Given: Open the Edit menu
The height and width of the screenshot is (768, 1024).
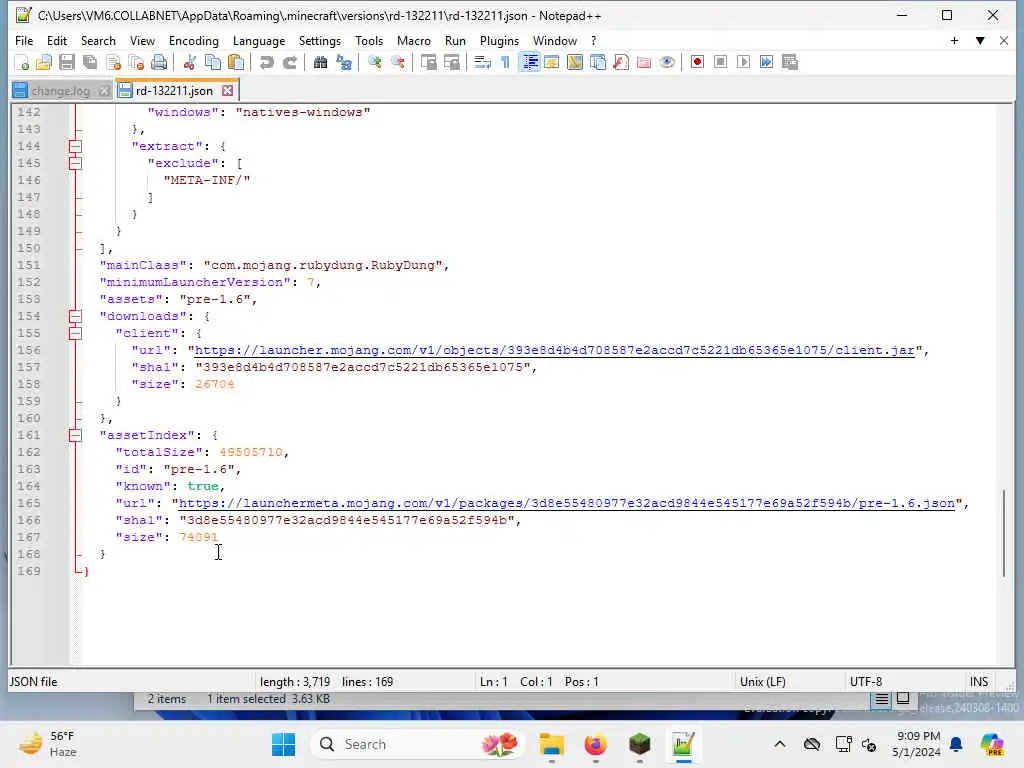Looking at the screenshot, I should 57,40.
